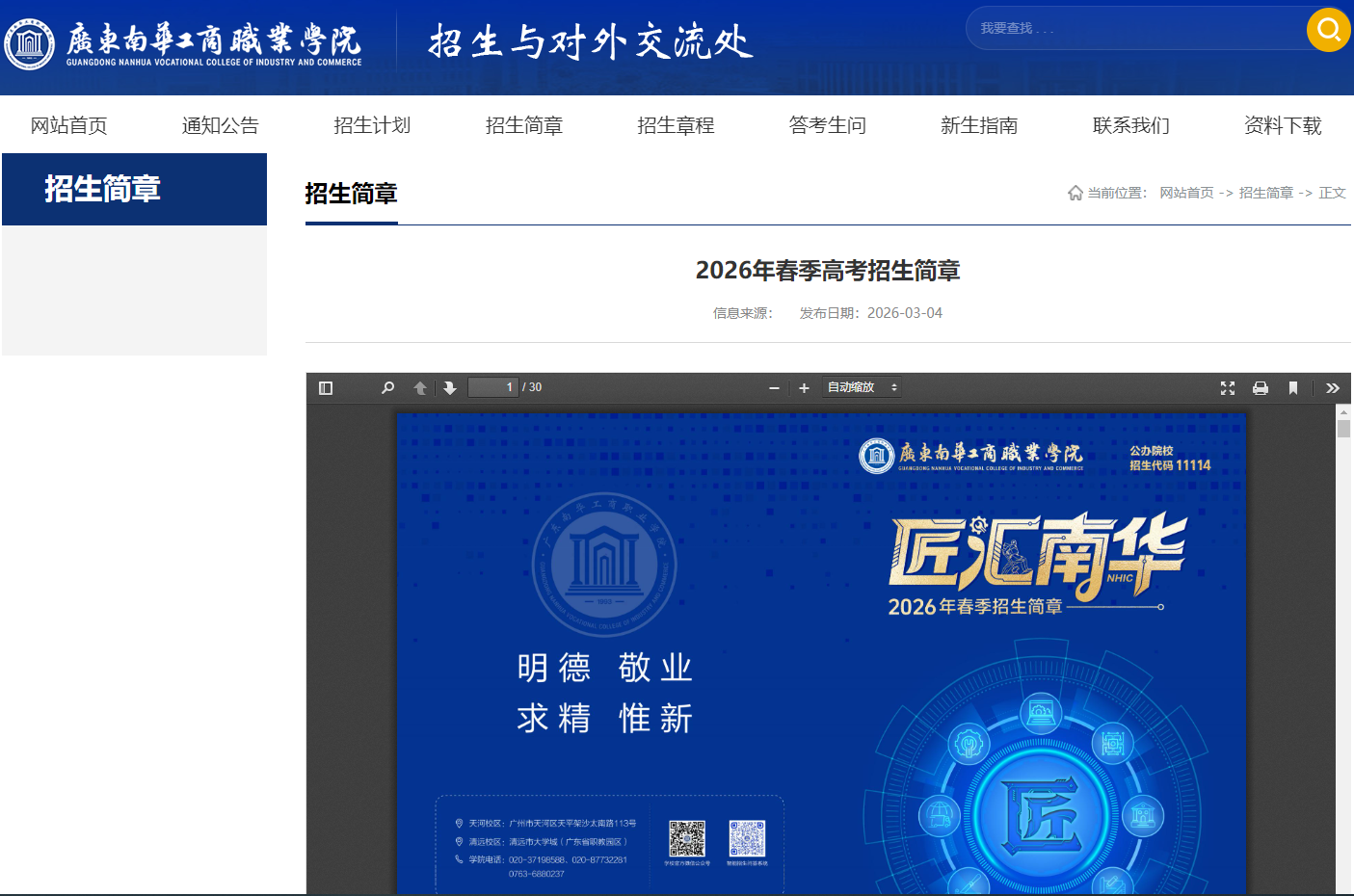
Task: Zoom out of the PDF document
Action: pyautogui.click(x=773, y=387)
